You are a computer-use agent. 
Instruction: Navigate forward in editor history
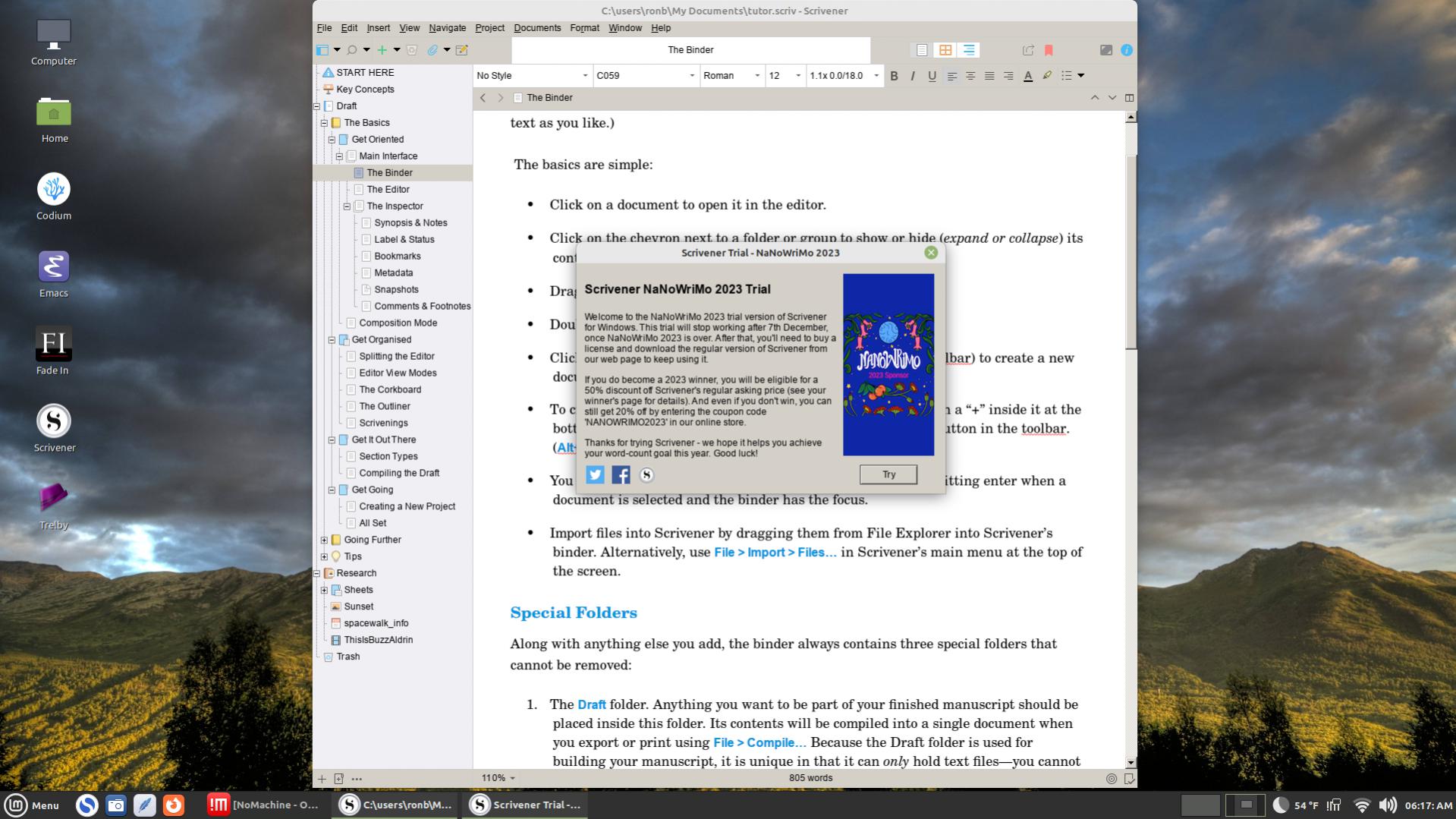pos(501,98)
